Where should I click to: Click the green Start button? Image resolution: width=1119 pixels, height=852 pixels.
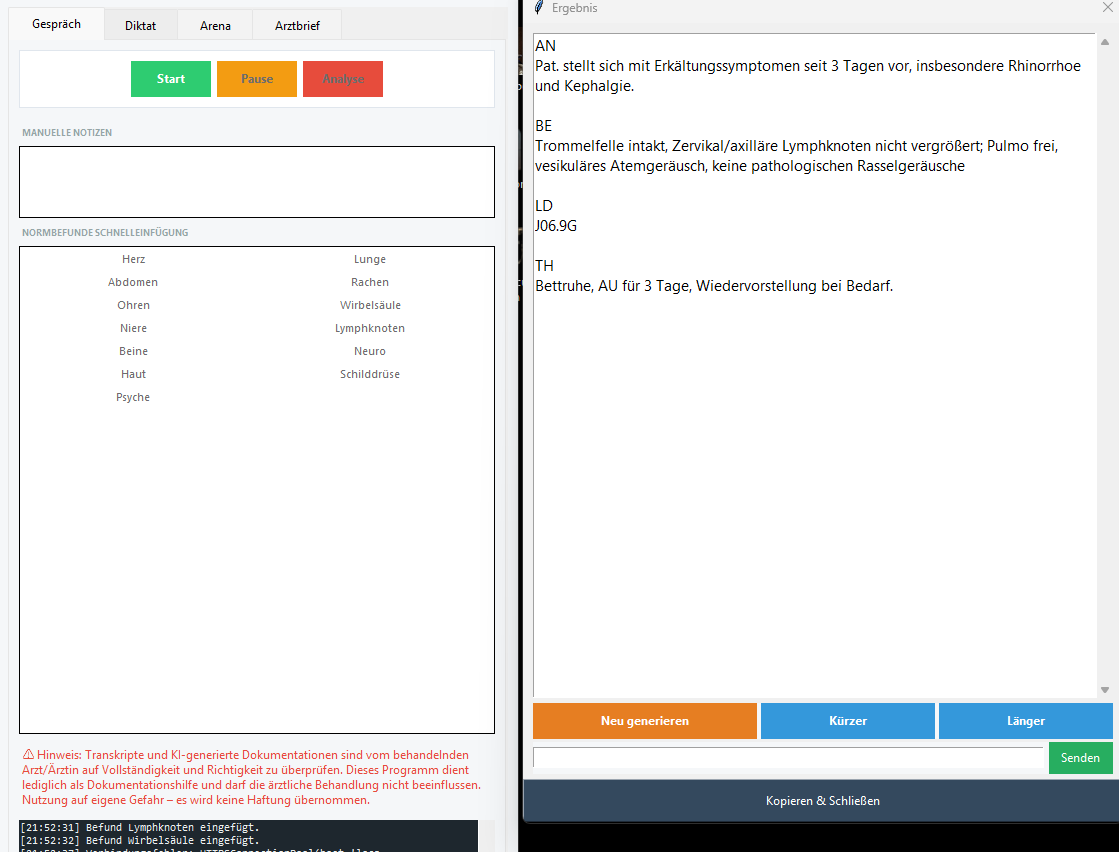(170, 79)
